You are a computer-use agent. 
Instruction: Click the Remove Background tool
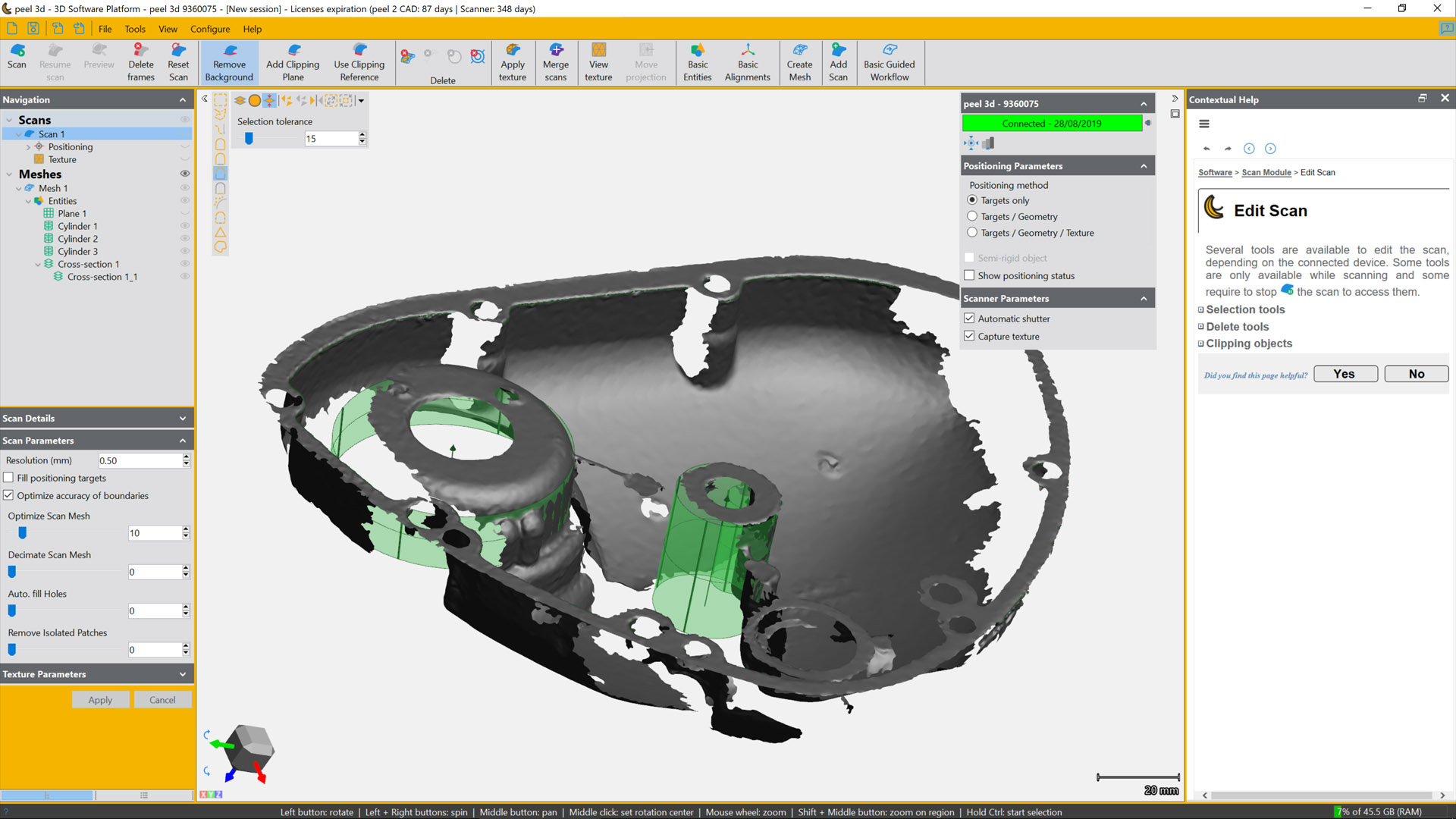coord(229,63)
